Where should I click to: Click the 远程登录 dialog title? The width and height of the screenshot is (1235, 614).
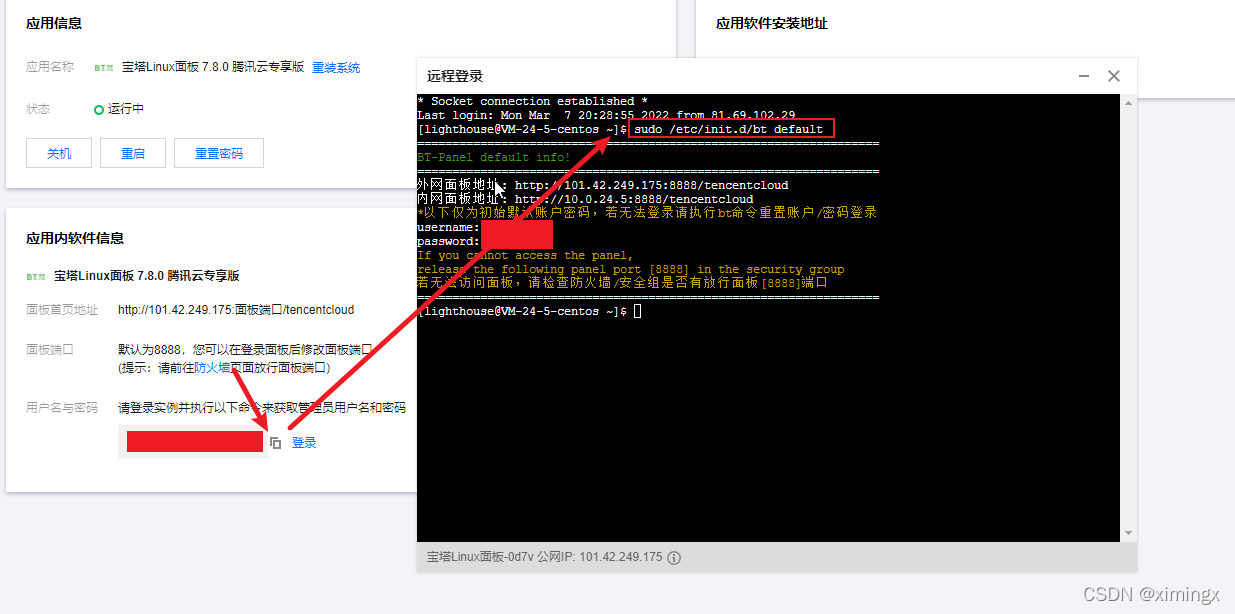pyautogui.click(x=455, y=76)
